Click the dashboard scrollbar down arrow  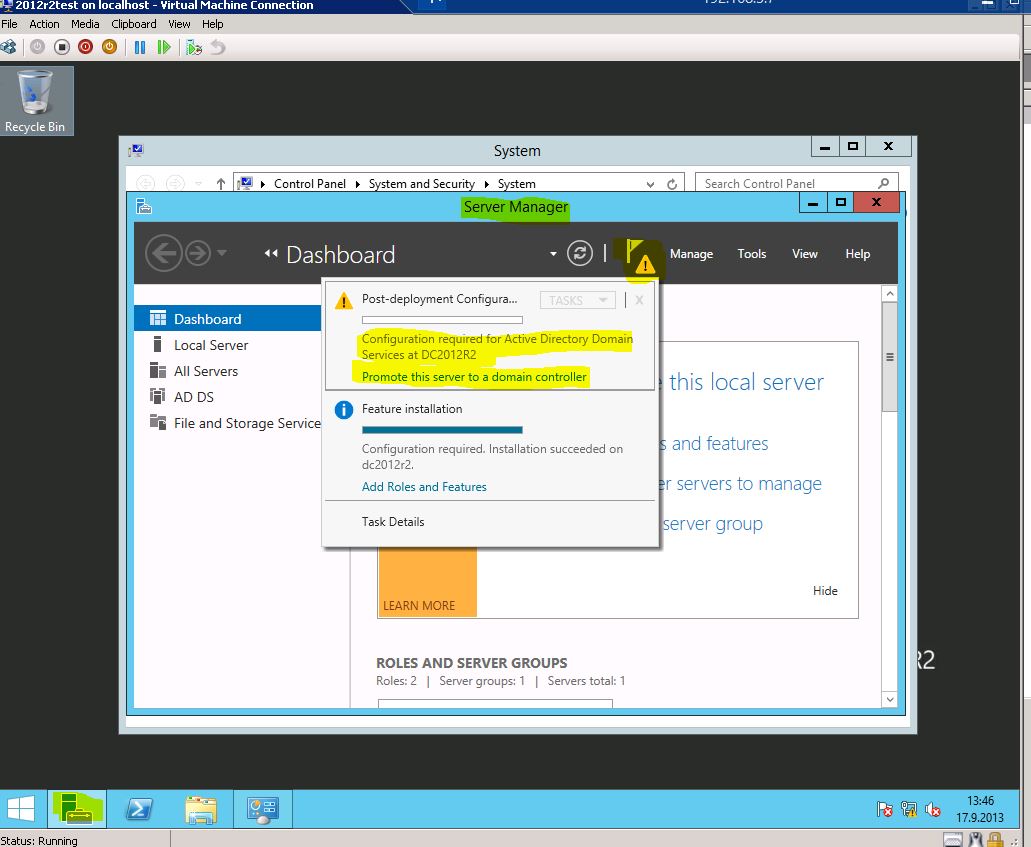click(890, 699)
